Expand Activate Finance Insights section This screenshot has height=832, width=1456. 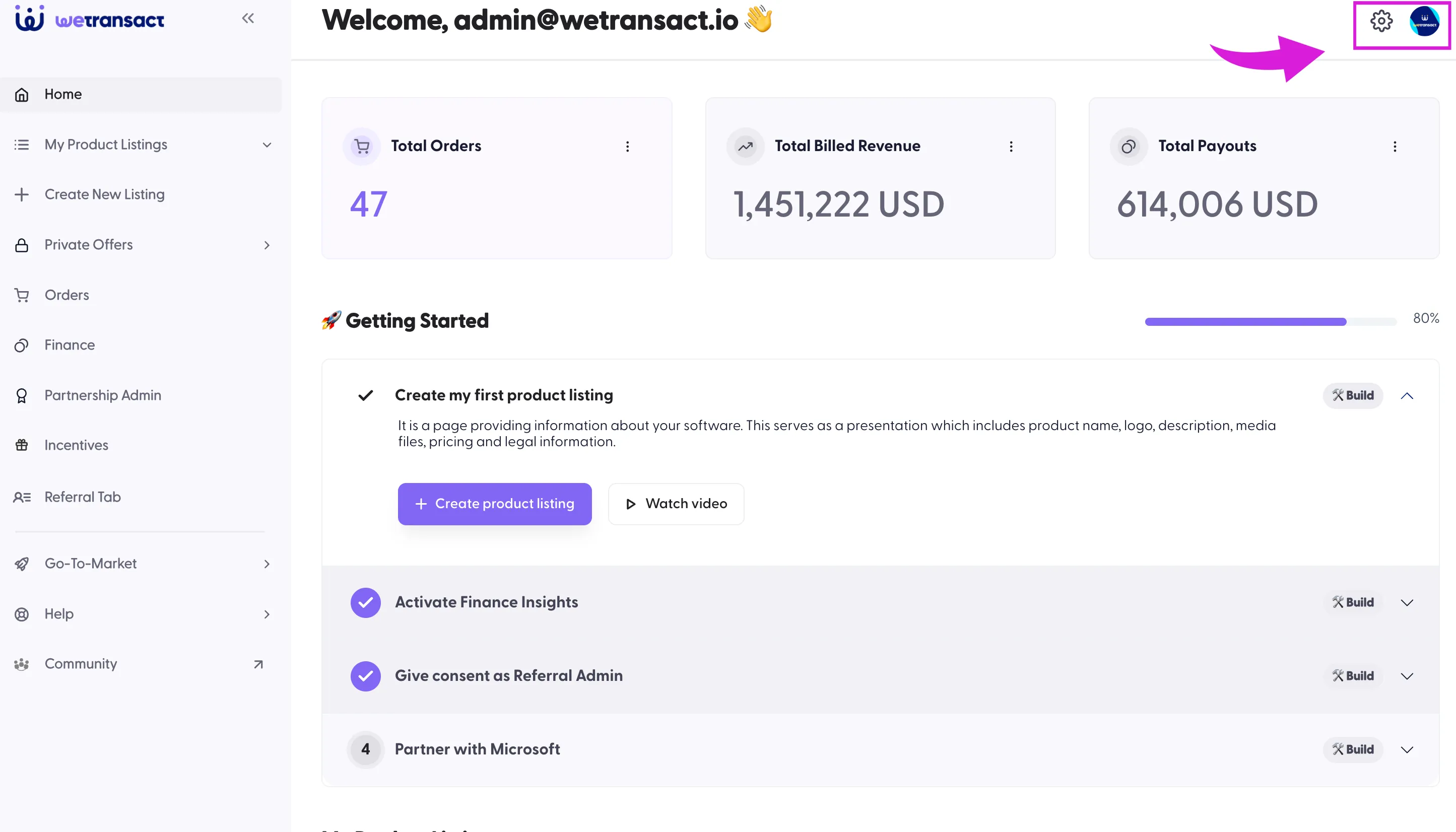point(1407,602)
